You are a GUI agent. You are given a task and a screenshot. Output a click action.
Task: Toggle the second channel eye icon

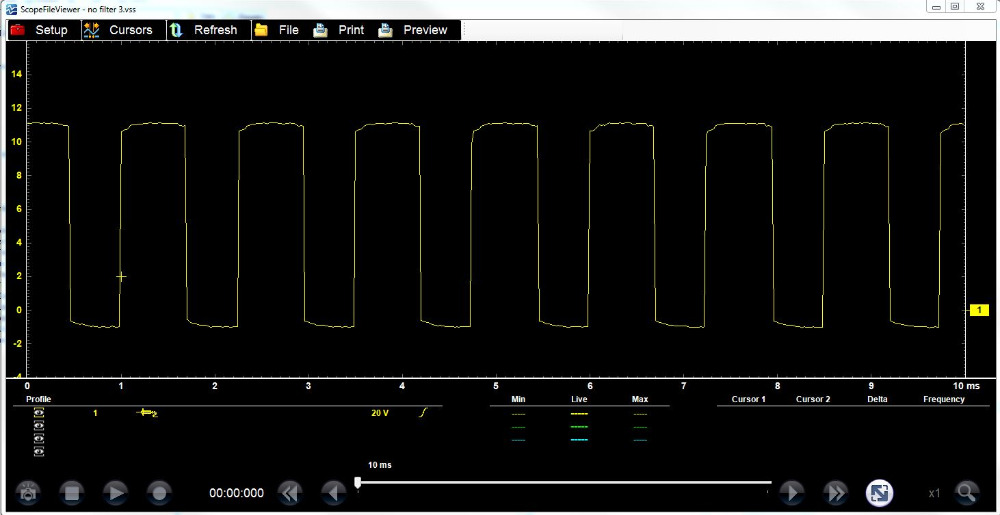tap(39, 426)
